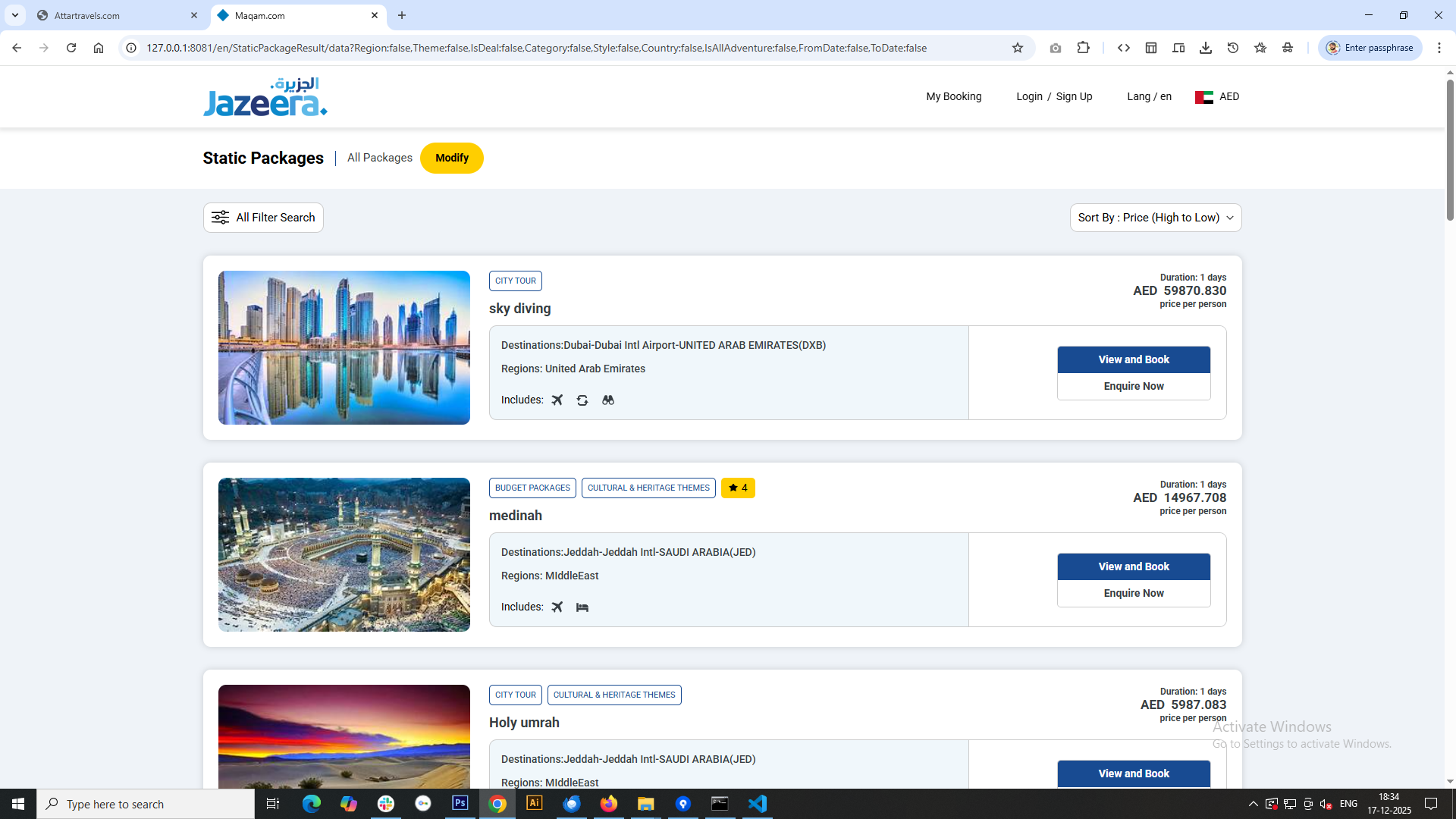
Task: Open the browser downloads icon
Action: click(x=1205, y=48)
